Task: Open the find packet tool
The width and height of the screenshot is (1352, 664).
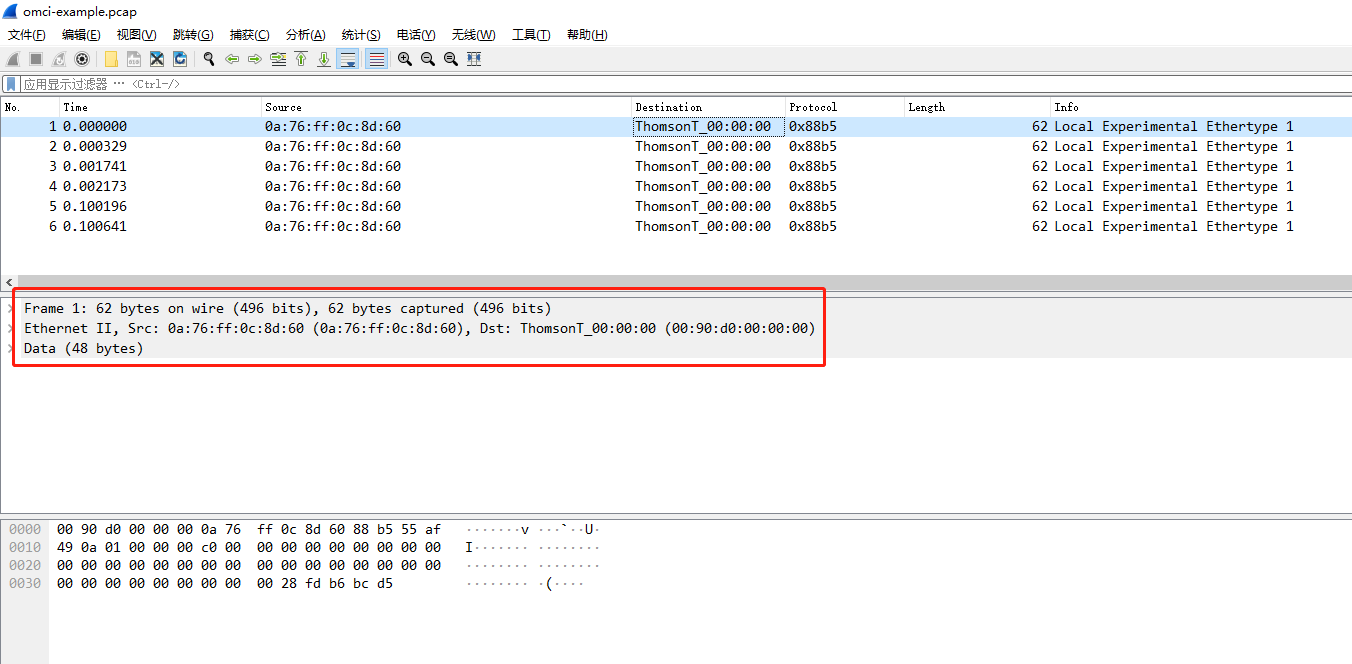Action: [209, 58]
